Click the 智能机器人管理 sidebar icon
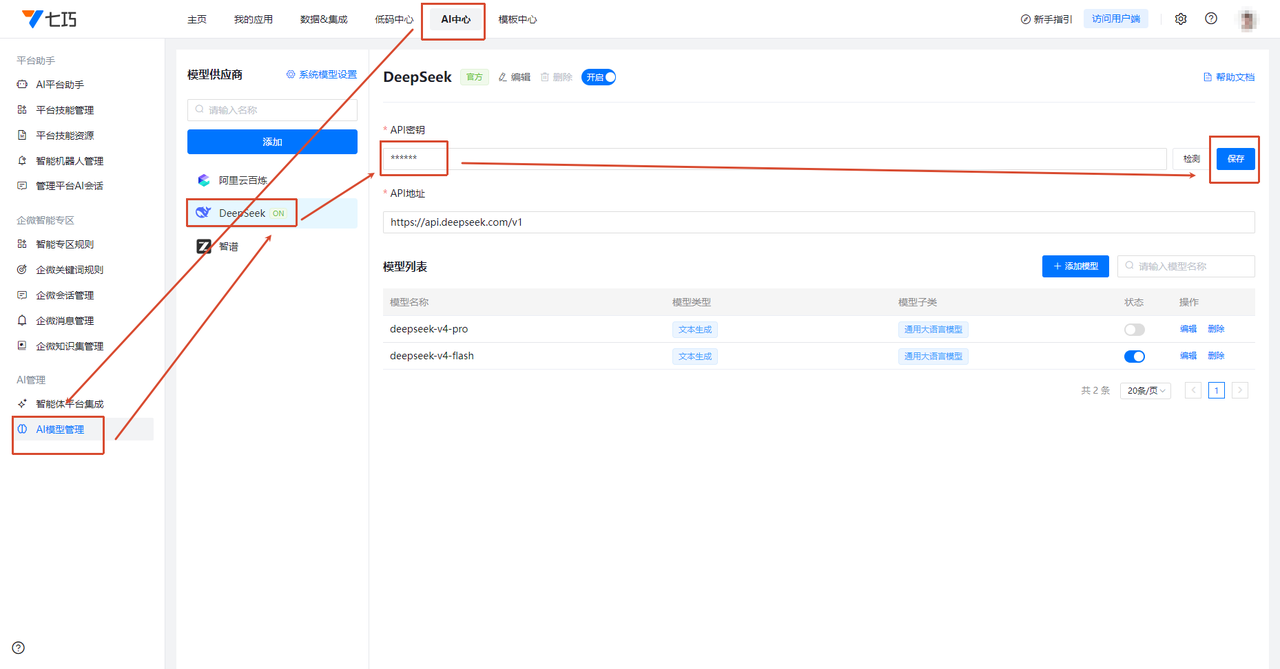Screen dimensions: 1280x669 click(x=22, y=161)
